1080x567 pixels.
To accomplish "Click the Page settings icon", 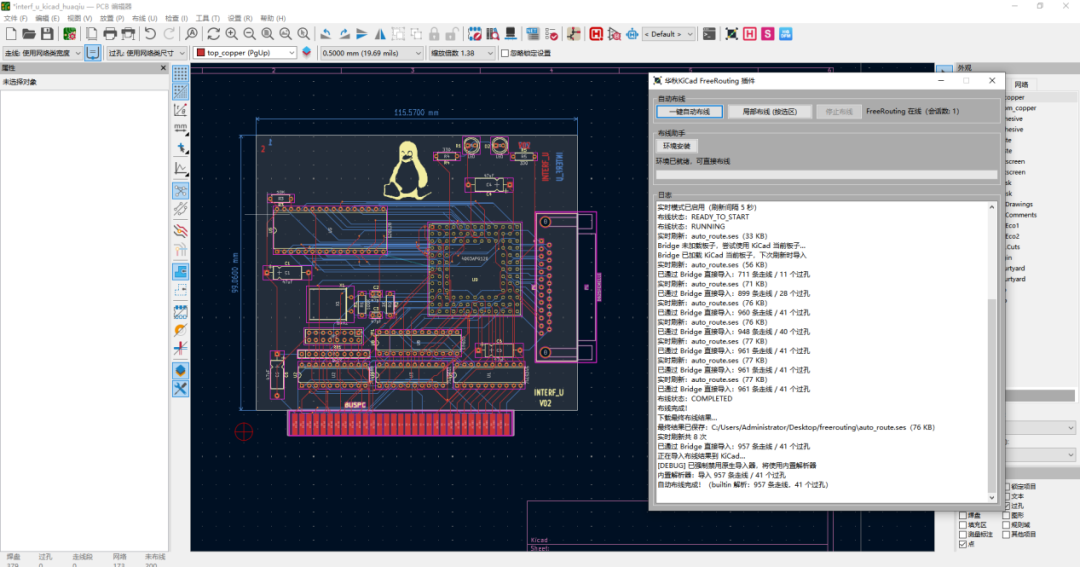I will [92, 34].
